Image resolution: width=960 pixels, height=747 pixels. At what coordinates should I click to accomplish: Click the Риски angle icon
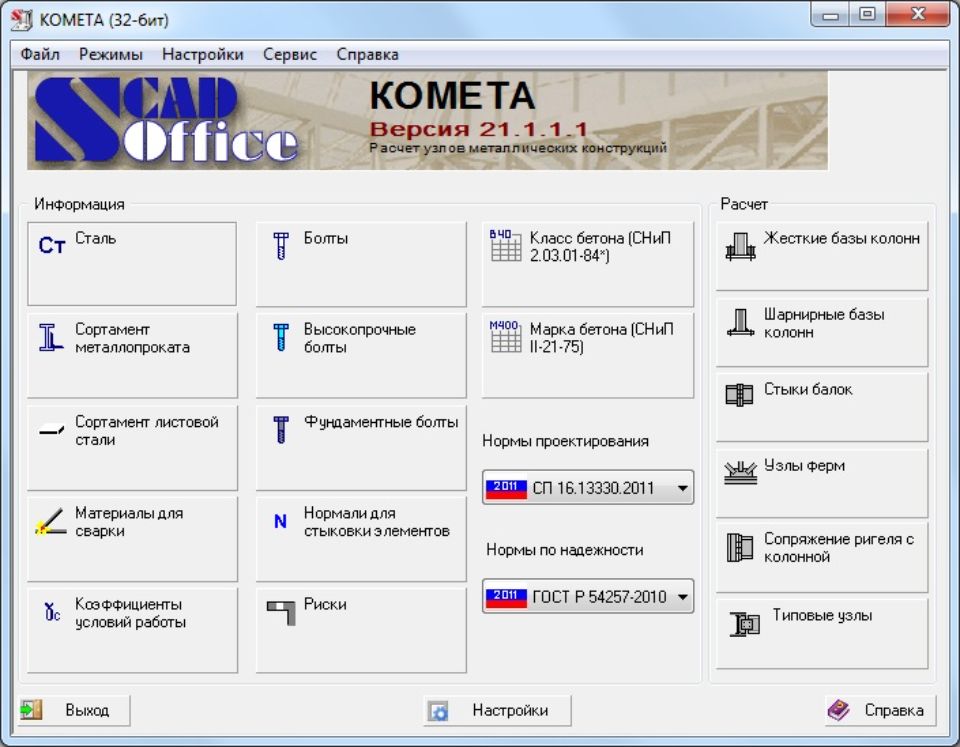pos(281,612)
